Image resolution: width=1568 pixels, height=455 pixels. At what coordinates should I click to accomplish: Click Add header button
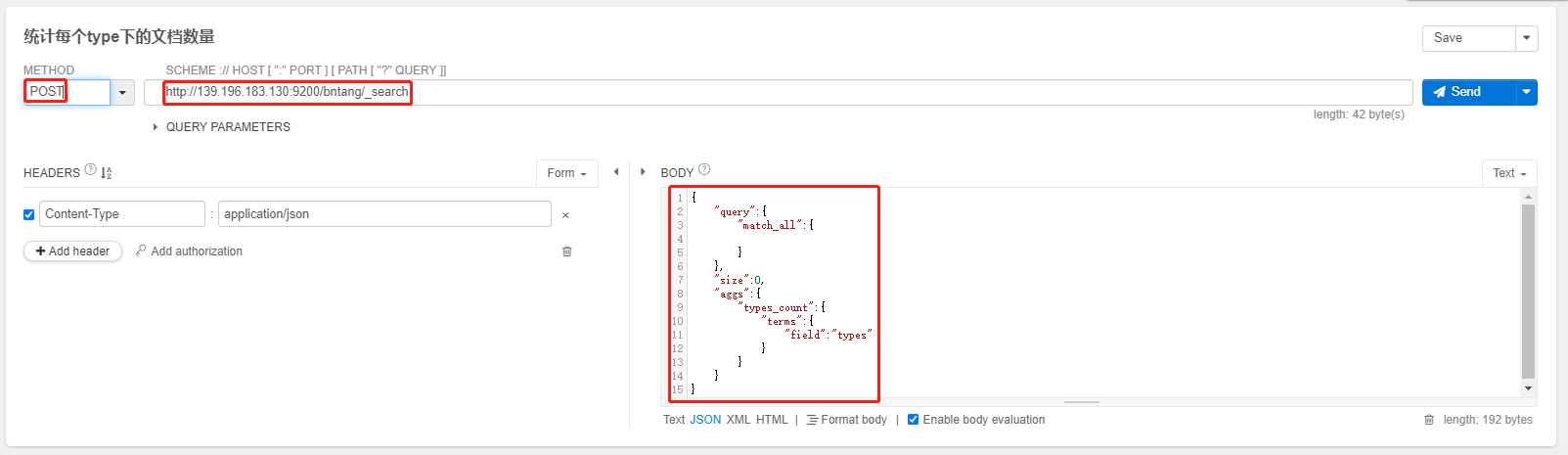72,251
